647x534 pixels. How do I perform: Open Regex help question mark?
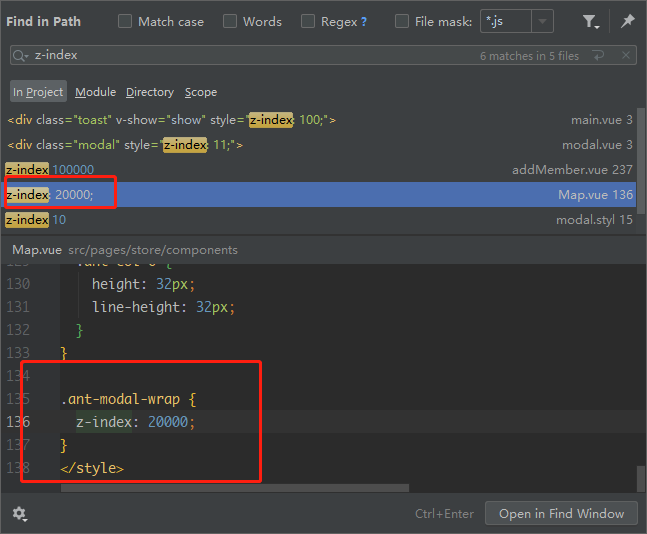point(364,22)
